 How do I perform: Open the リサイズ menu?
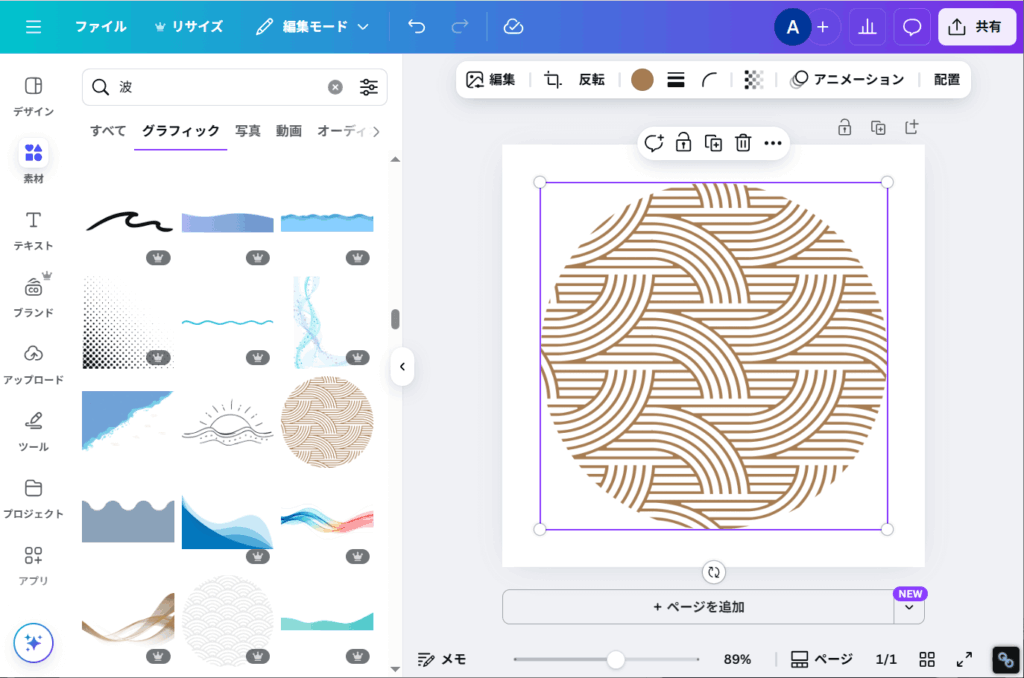(189, 27)
